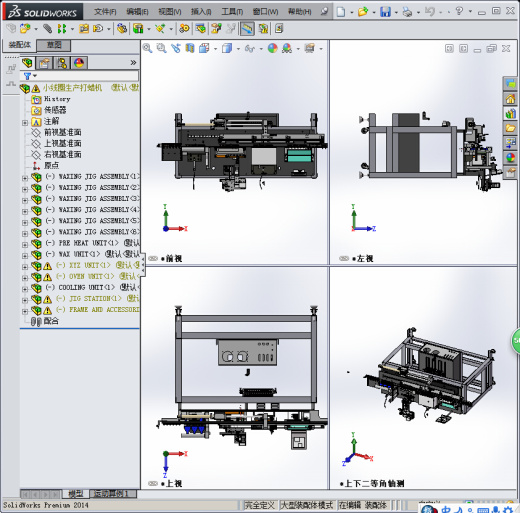Select the 前视基准面 plane in tree
Image resolution: width=520 pixels, height=513 pixels.
63,132
